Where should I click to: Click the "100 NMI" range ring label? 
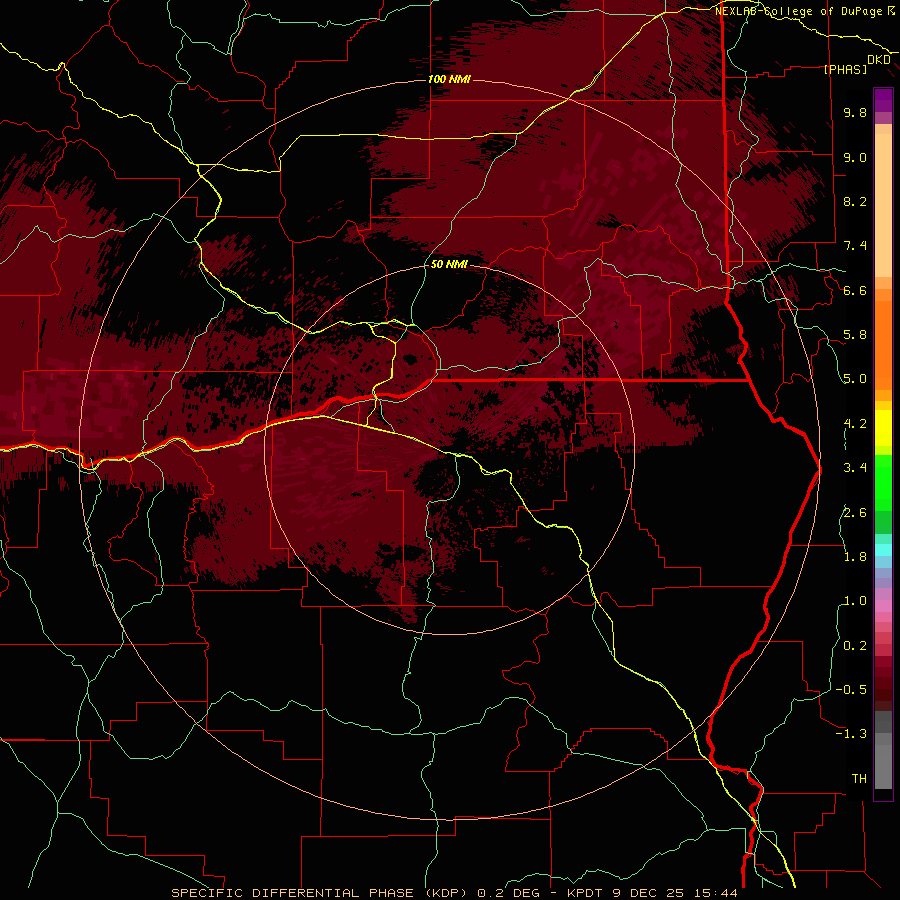(x=449, y=79)
